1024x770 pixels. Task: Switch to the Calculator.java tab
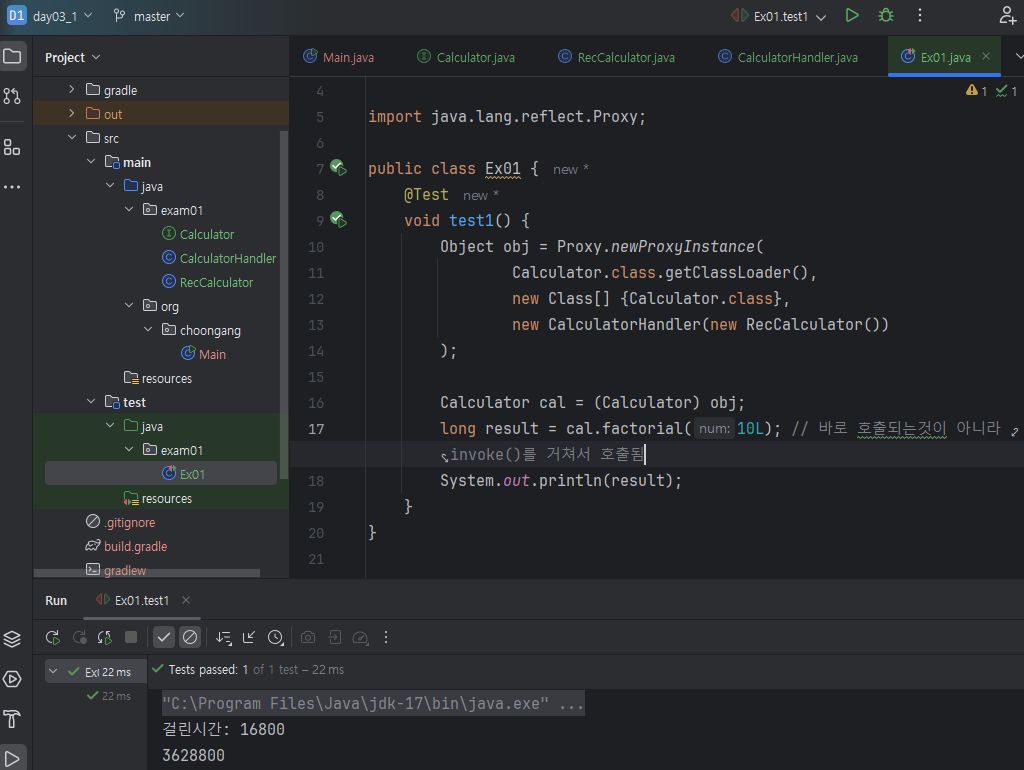(x=466, y=57)
